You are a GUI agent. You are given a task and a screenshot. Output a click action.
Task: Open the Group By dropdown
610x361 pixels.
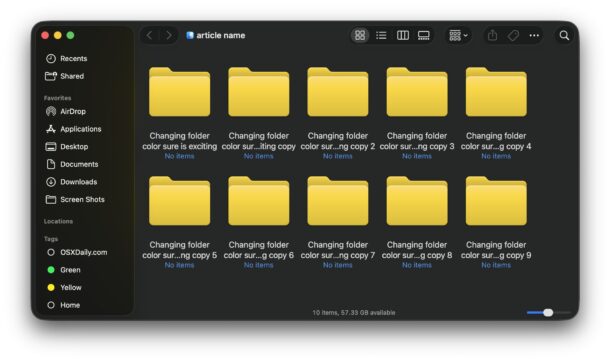[458, 35]
